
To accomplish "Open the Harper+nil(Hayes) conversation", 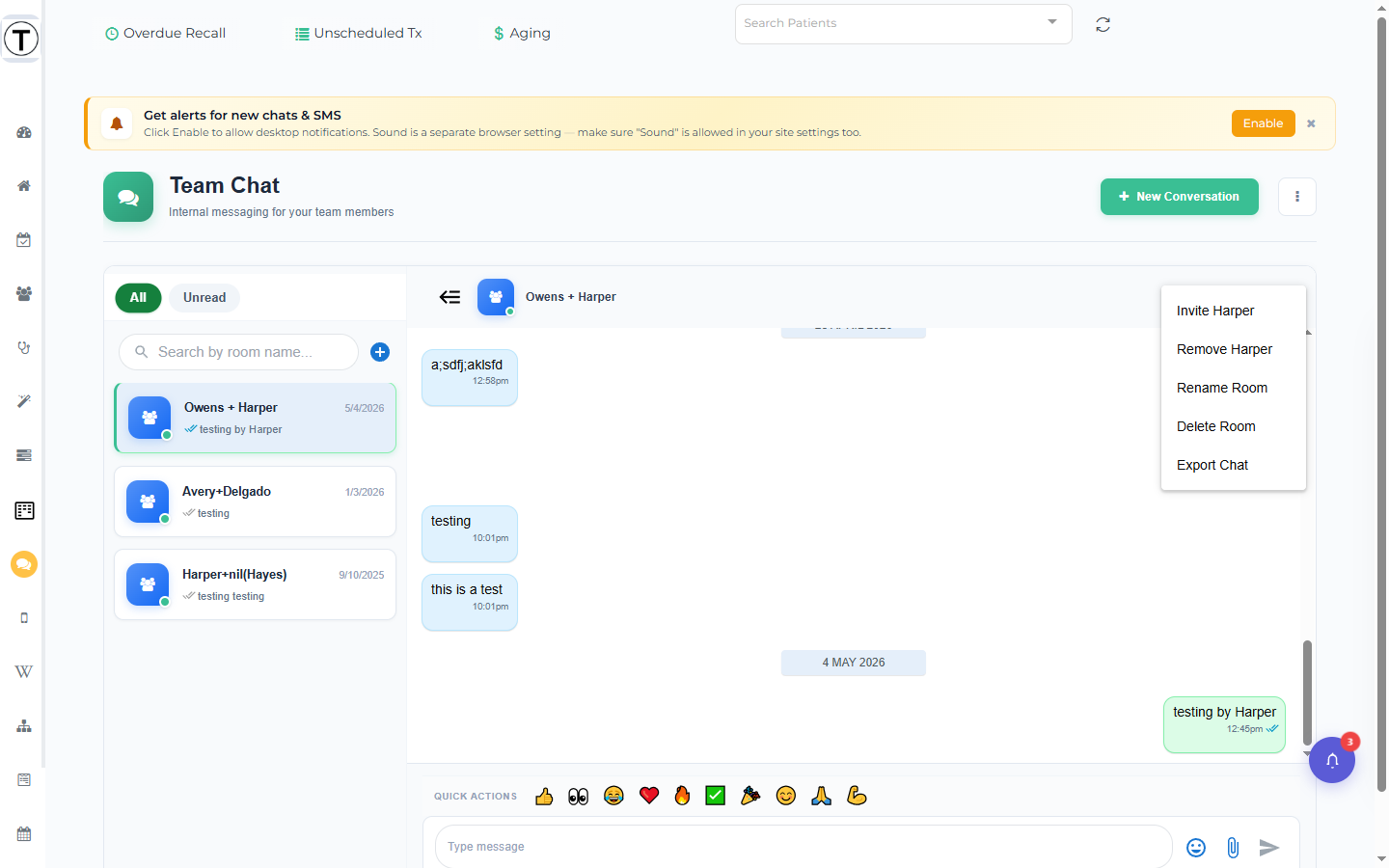I will click(256, 584).
